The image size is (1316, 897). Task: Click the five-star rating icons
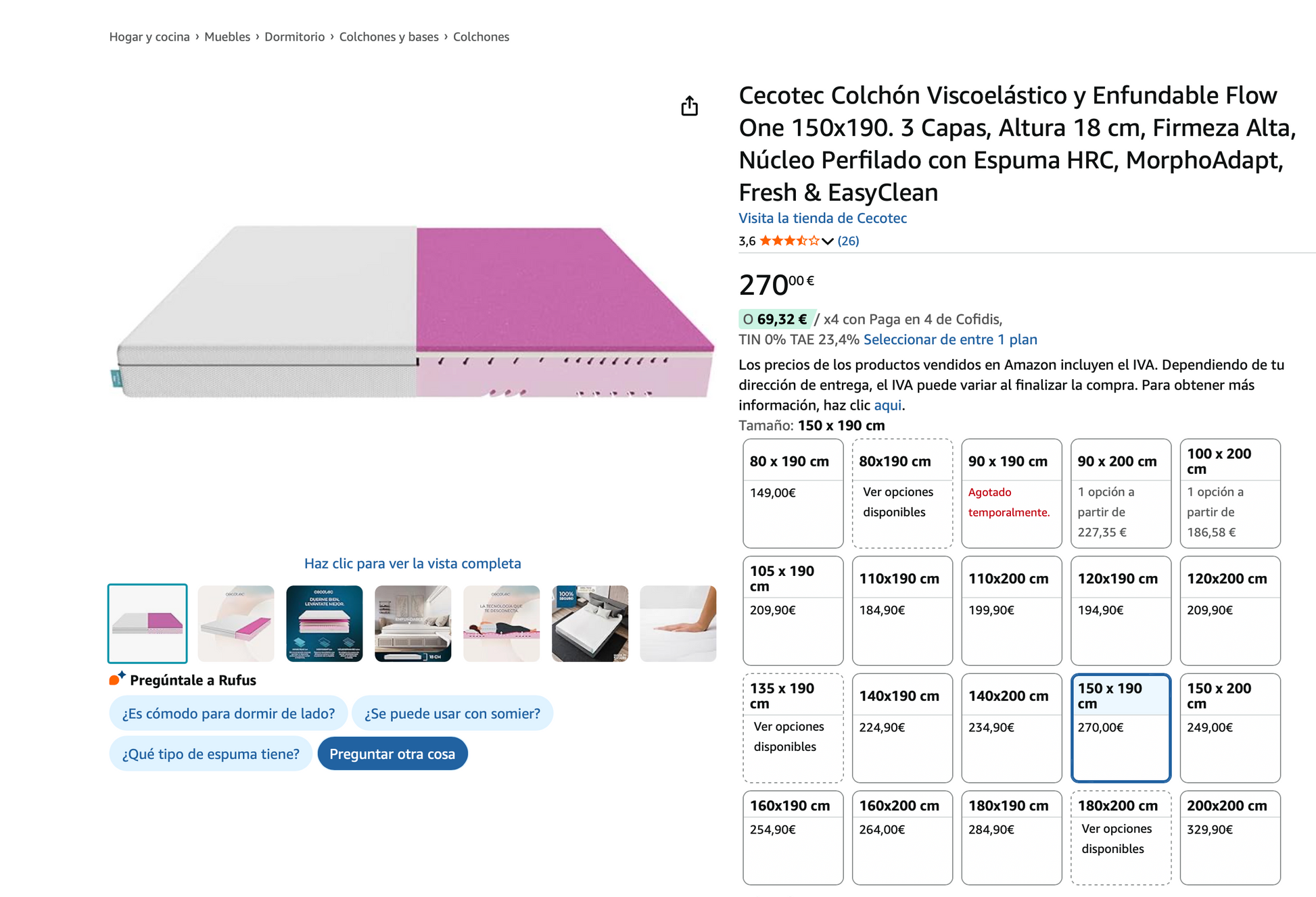(789, 241)
